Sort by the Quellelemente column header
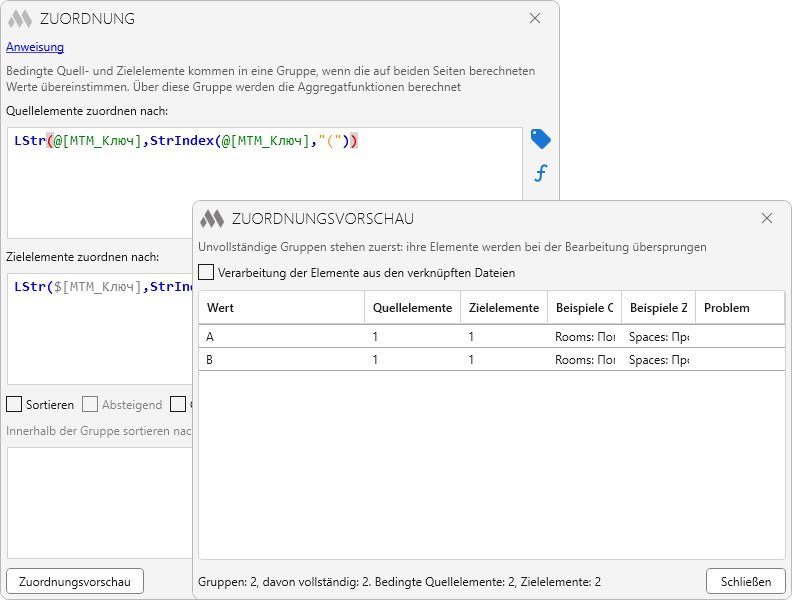The image size is (792, 600). (x=412, y=308)
